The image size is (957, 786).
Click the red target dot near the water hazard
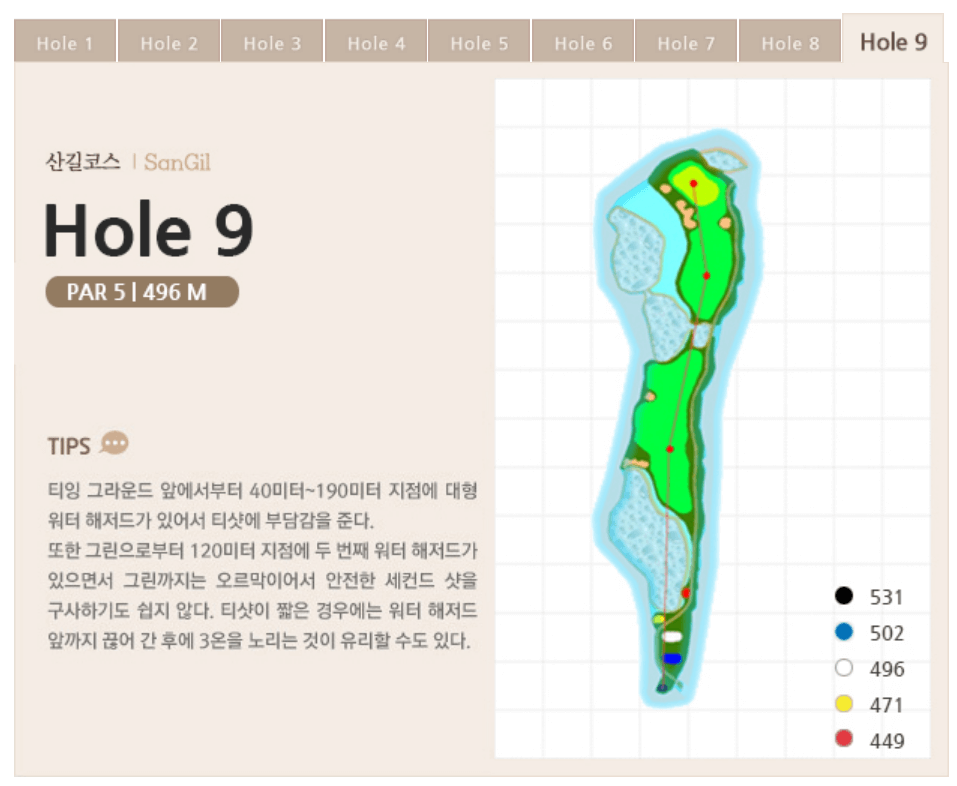click(686, 593)
